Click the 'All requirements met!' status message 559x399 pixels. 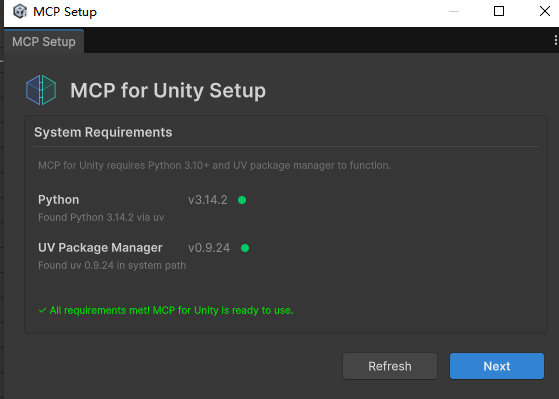point(171,310)
